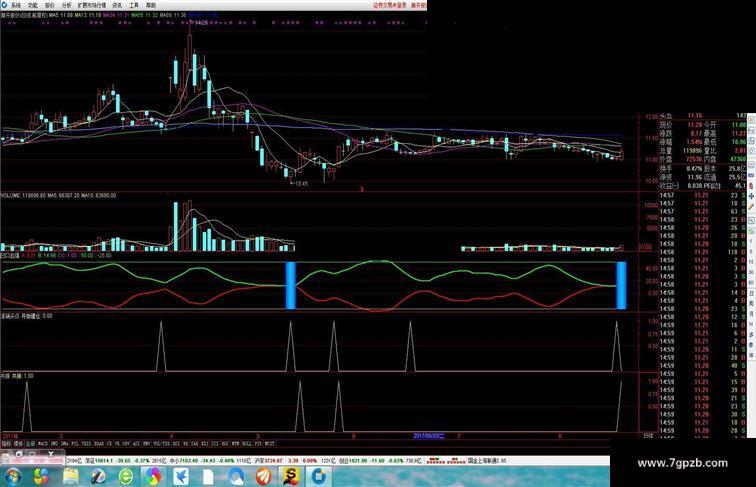This screenshot has width=756, height=487.
Task: Open the blue ring app in taskbar
Action: click(318, 477)
